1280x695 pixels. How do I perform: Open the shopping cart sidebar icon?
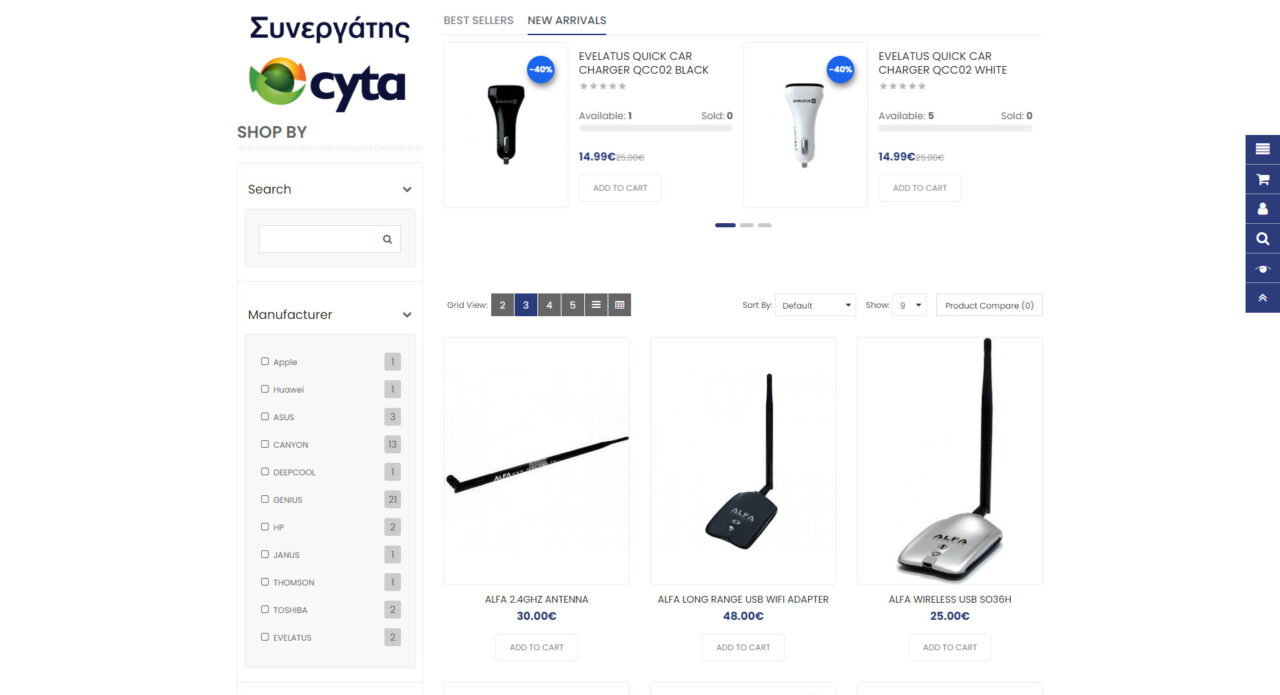[1262, 179]
